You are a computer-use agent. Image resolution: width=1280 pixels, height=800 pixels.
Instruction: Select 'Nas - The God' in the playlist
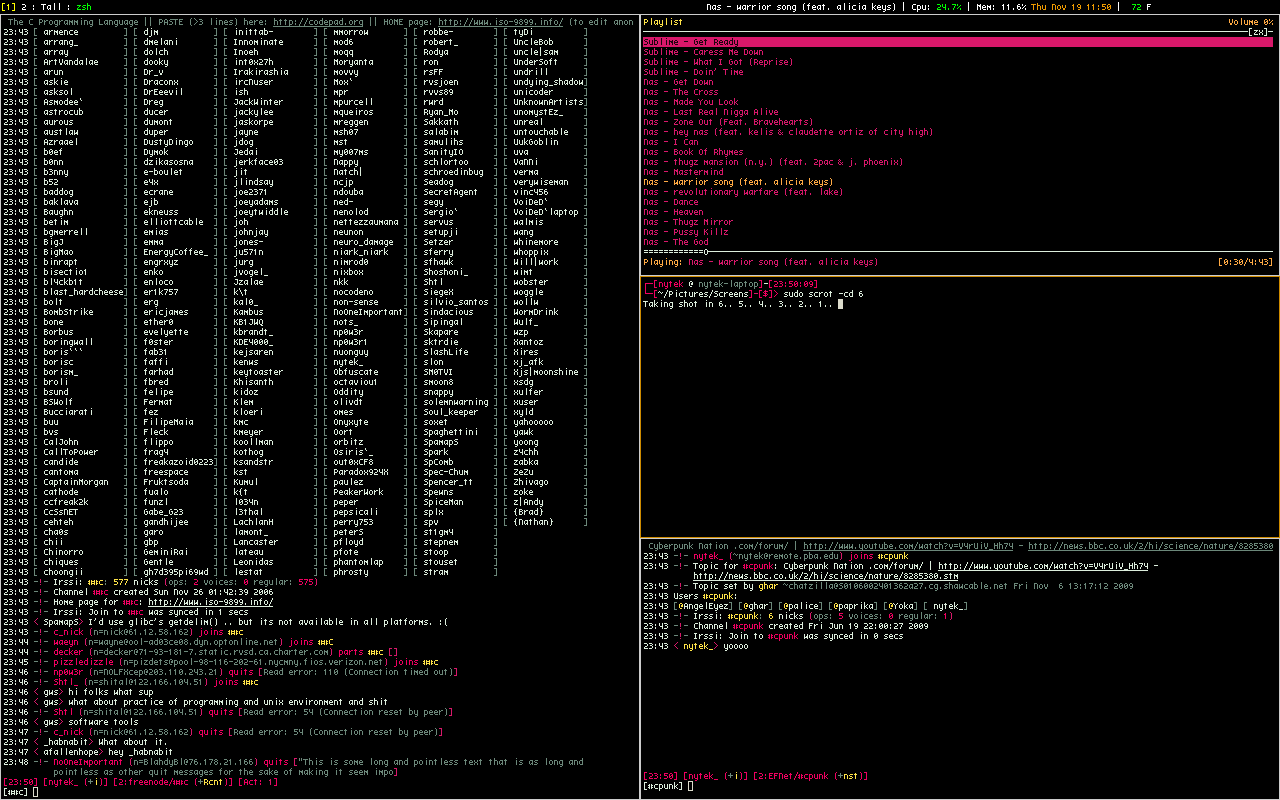tap(676, 242)
